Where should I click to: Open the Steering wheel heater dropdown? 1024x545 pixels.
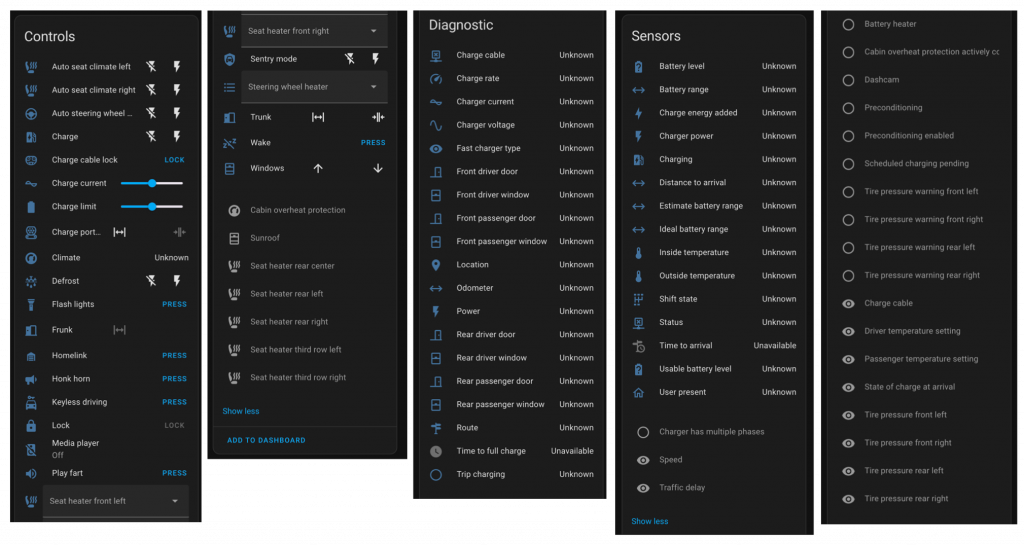pyautogui.click(x=314, y=87)
